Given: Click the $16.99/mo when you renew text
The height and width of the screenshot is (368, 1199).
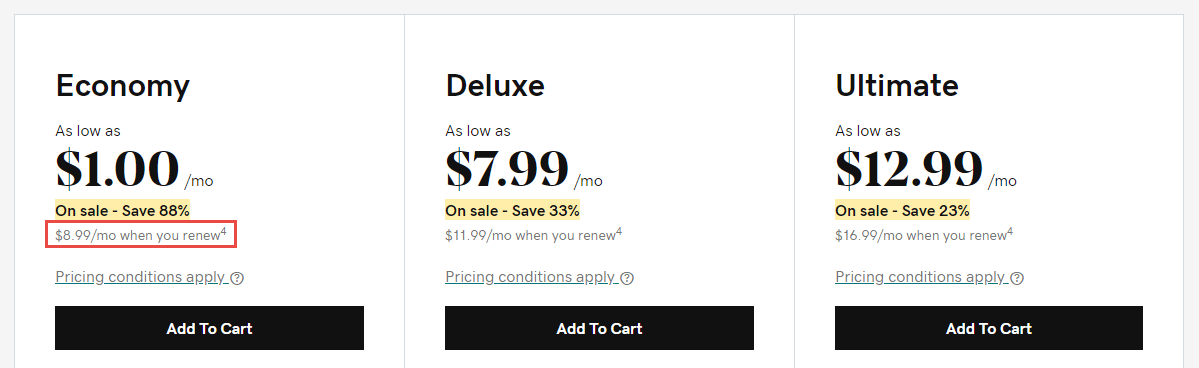Looking at the screenshot, I should click(x=921, y=236).
